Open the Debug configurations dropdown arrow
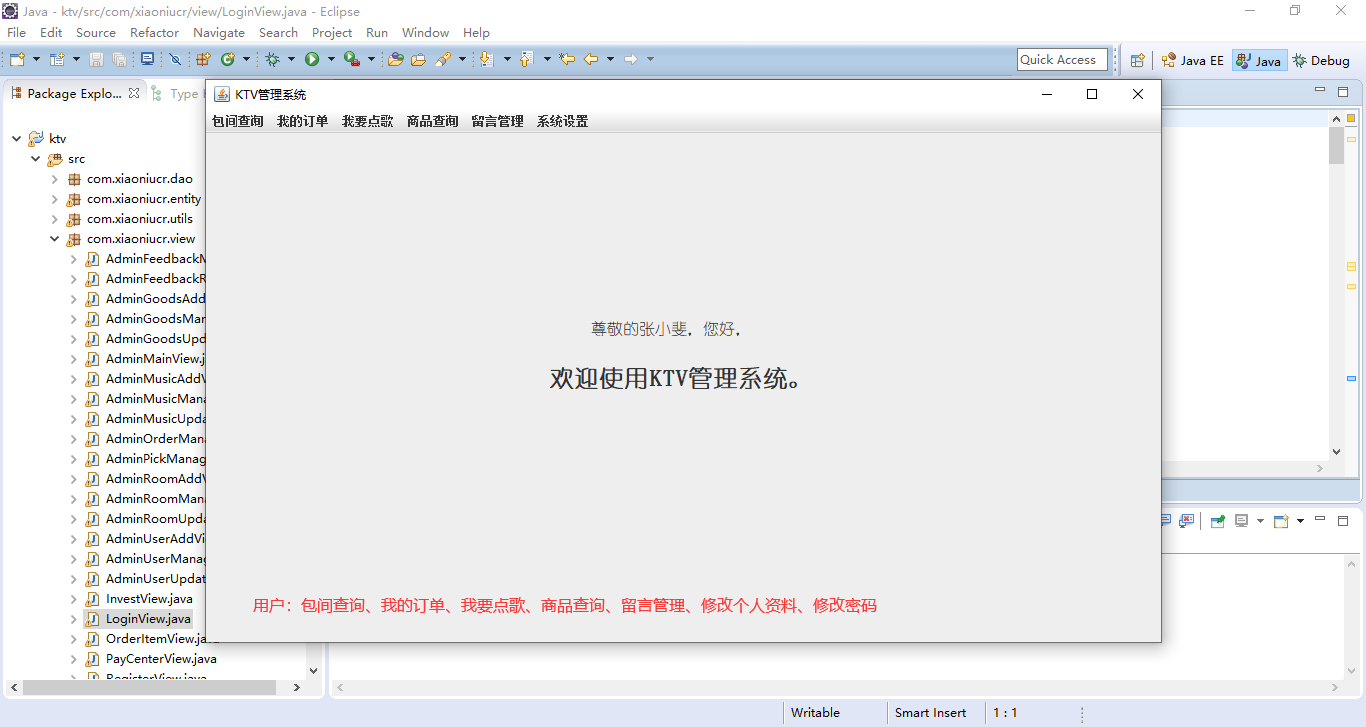This screenshot has height=727, width=1366. tap(291, 60)
